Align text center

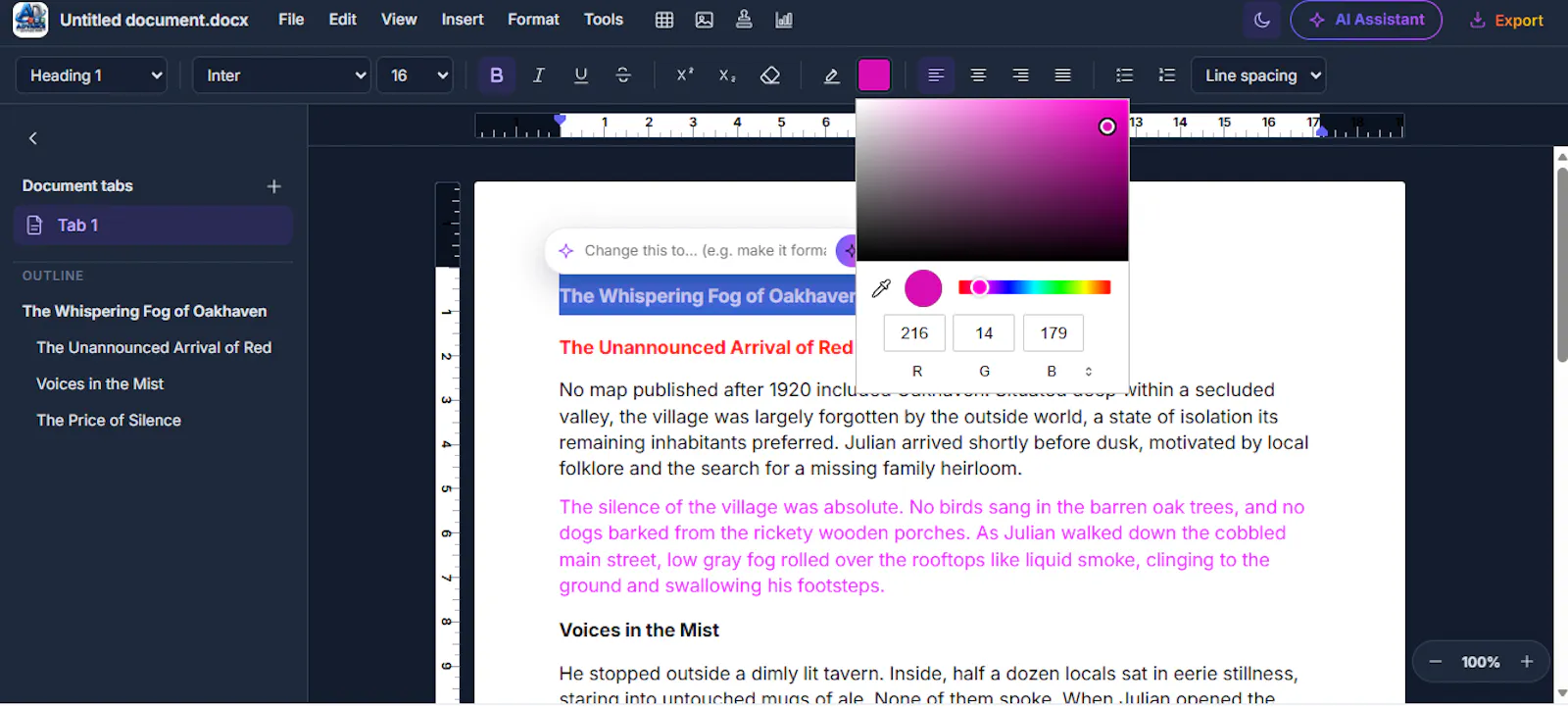click(x=978, y=76)
